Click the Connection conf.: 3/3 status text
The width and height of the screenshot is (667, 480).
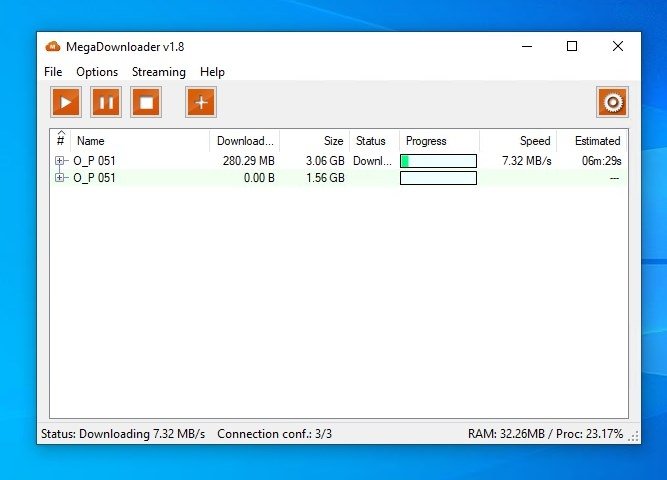(274, 434)
